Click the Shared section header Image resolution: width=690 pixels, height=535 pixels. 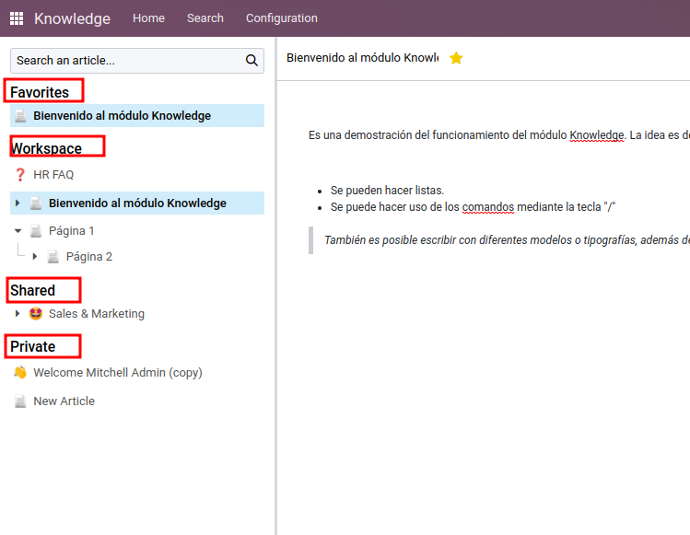click(x=33, y=290)
